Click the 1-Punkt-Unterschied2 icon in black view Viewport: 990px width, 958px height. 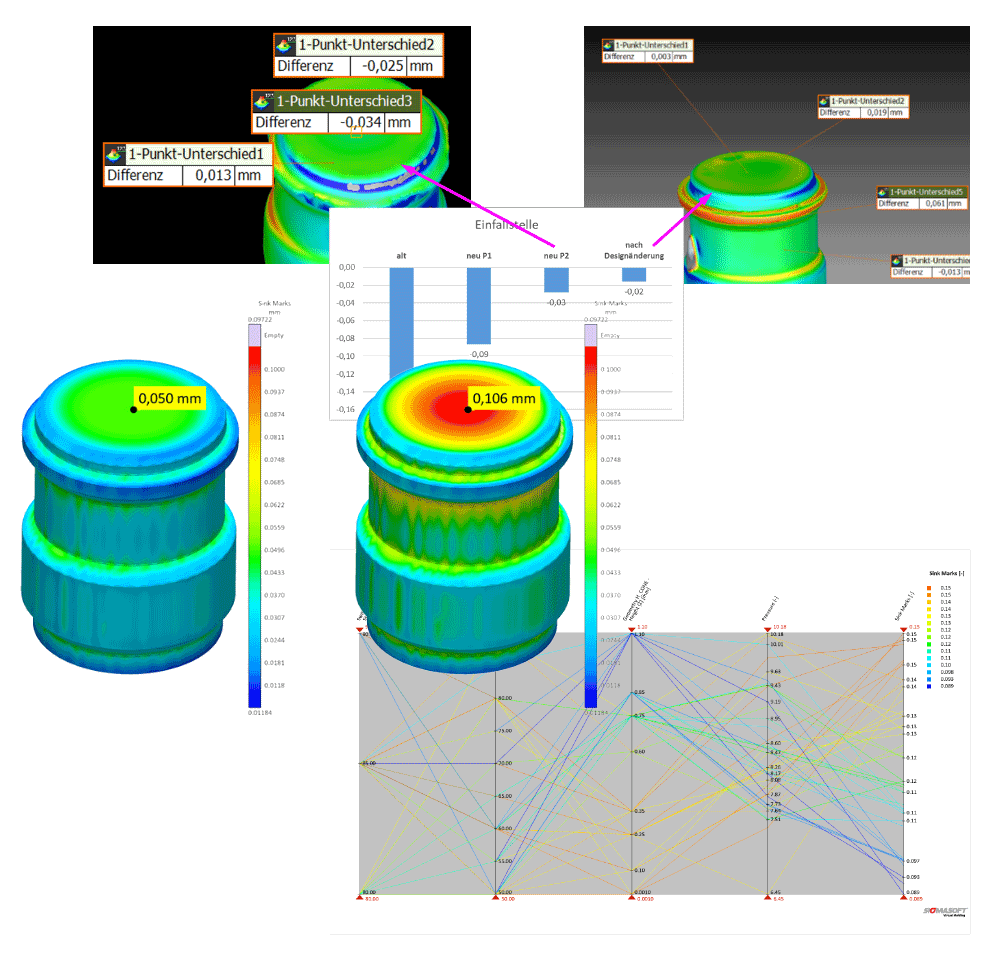tap(286, 45)
